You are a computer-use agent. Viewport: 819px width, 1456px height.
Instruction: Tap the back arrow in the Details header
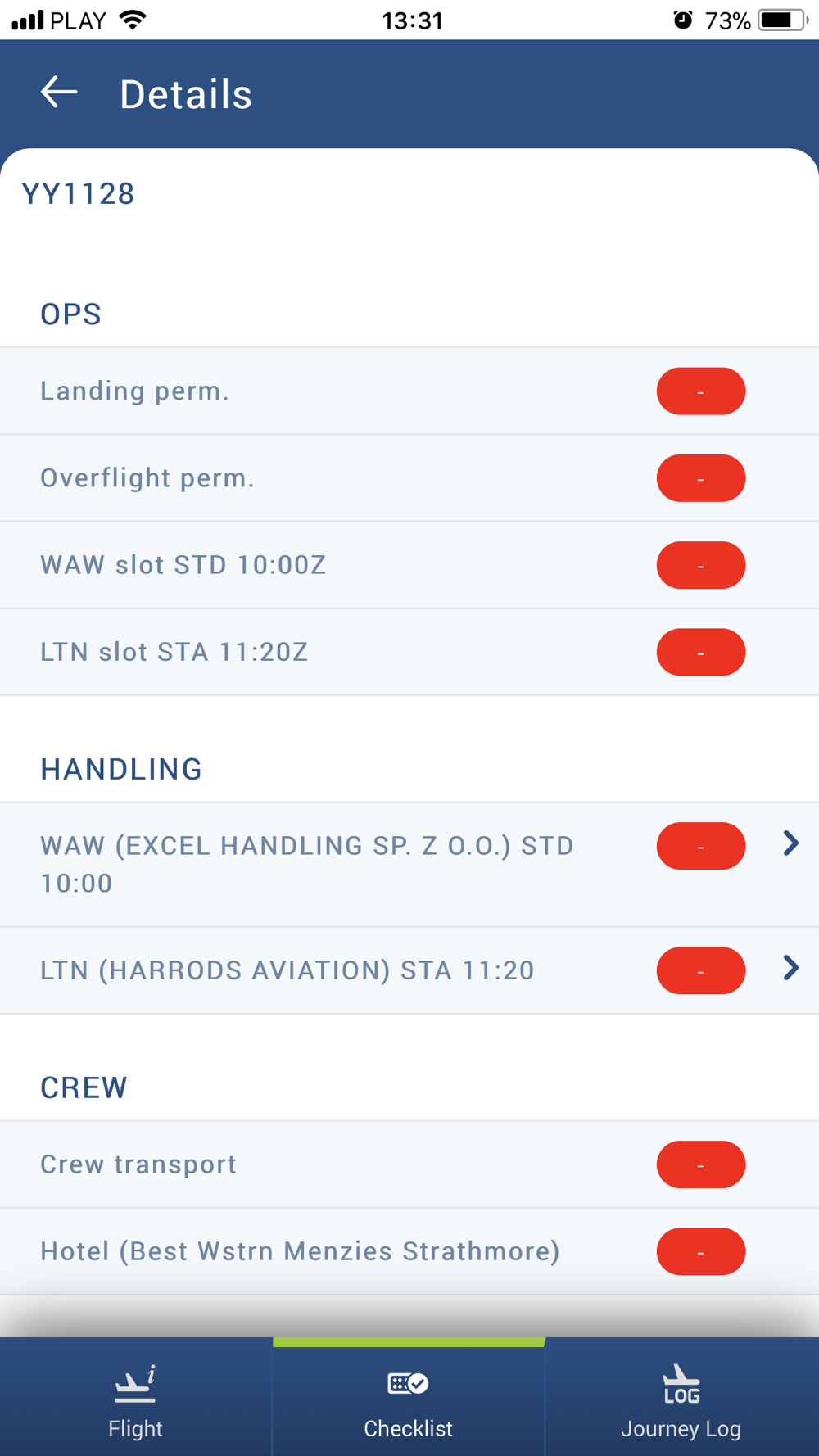coord(59,93)
